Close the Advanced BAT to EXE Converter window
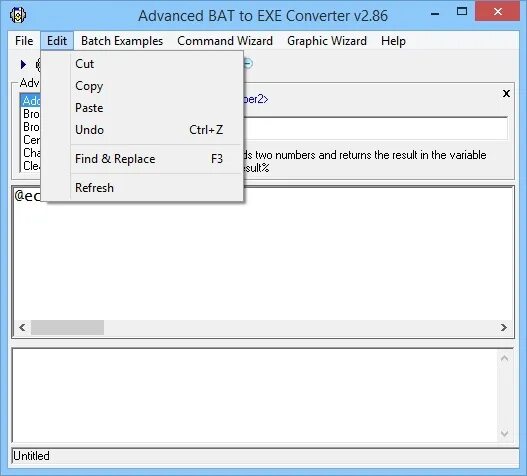This screenshot has height=476, width=527. coord(497,11)
